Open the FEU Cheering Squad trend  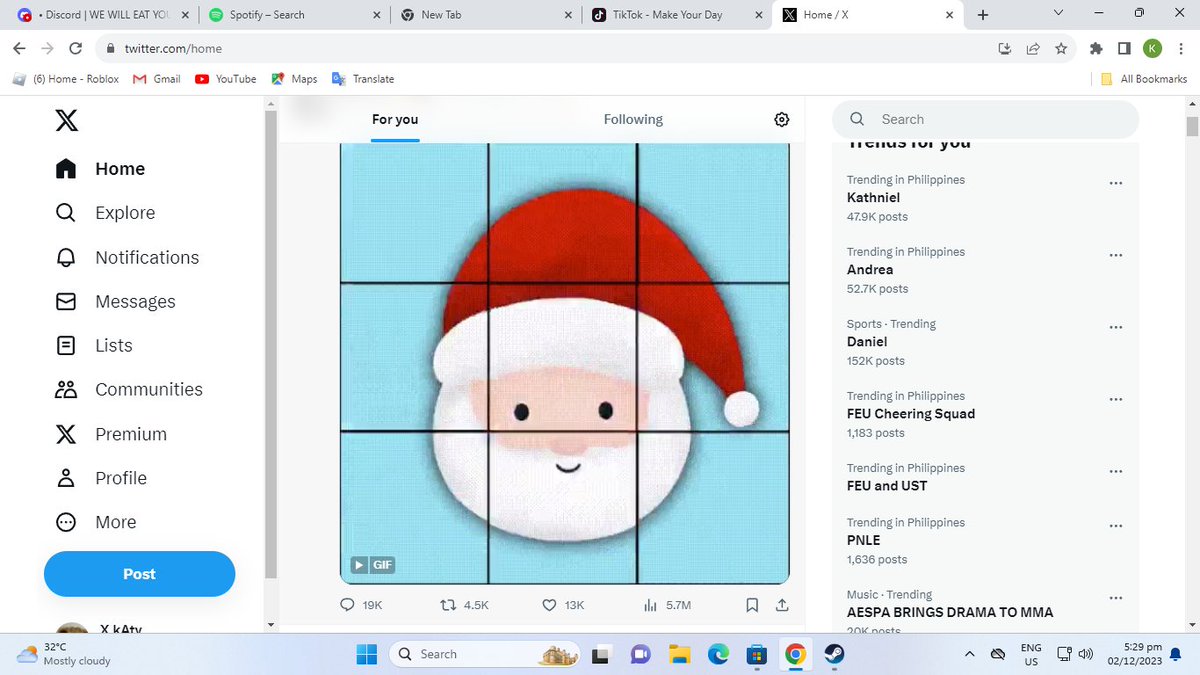[x=910, y=414]
